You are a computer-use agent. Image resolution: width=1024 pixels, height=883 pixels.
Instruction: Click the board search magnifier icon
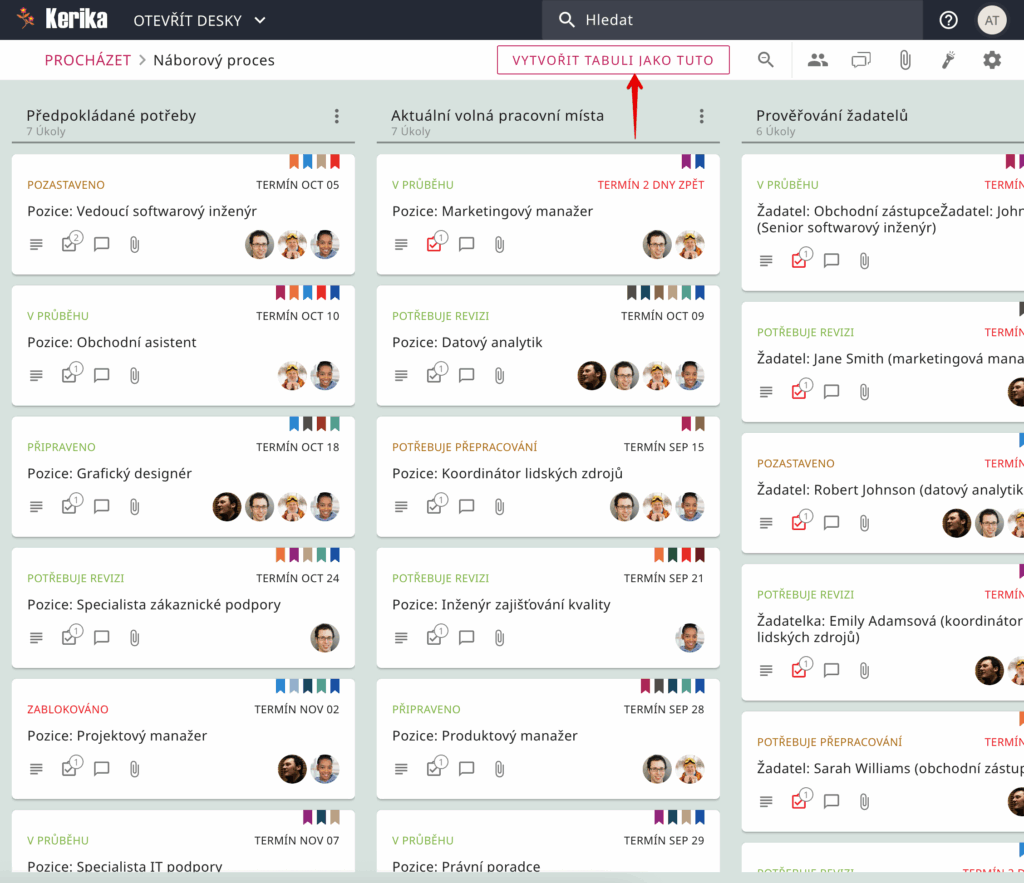(766, 60)
